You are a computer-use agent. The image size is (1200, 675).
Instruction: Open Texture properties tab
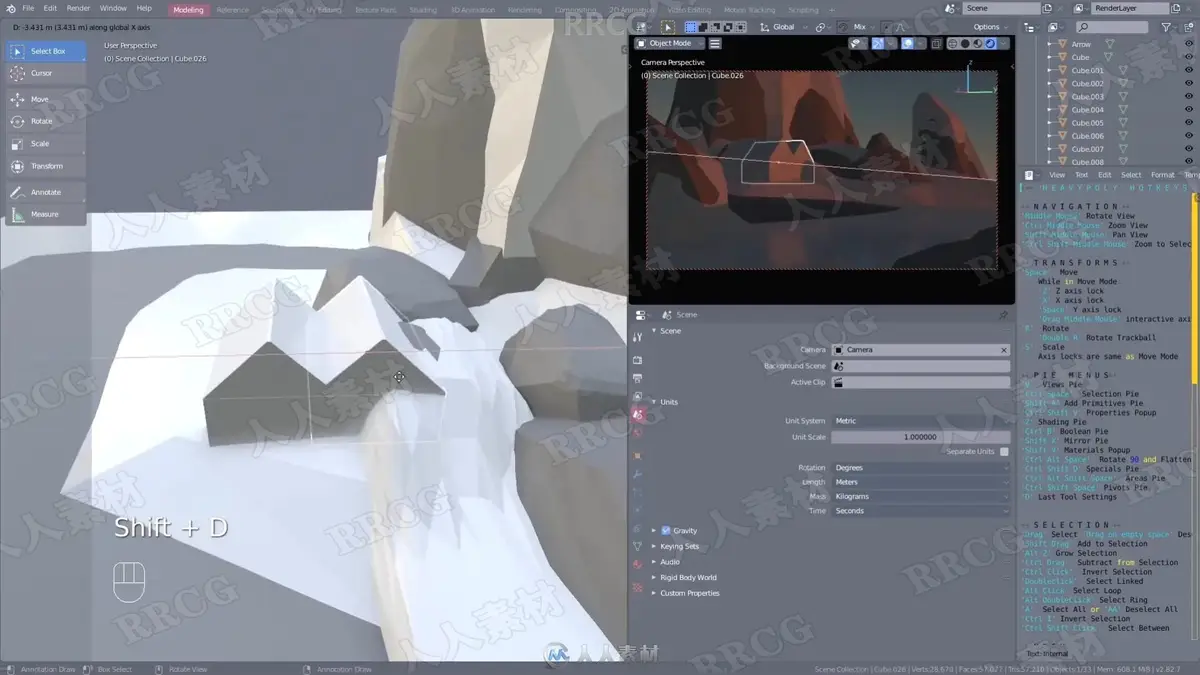[x=637, y=587]
